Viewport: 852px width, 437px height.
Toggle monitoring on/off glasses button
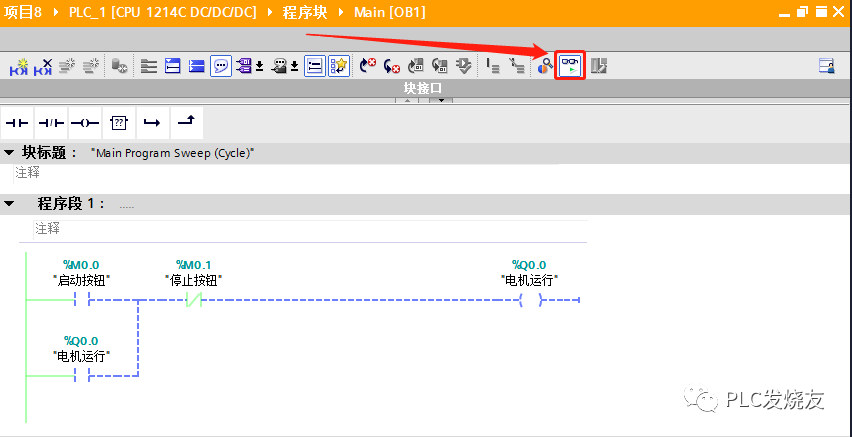coord(570,66)
